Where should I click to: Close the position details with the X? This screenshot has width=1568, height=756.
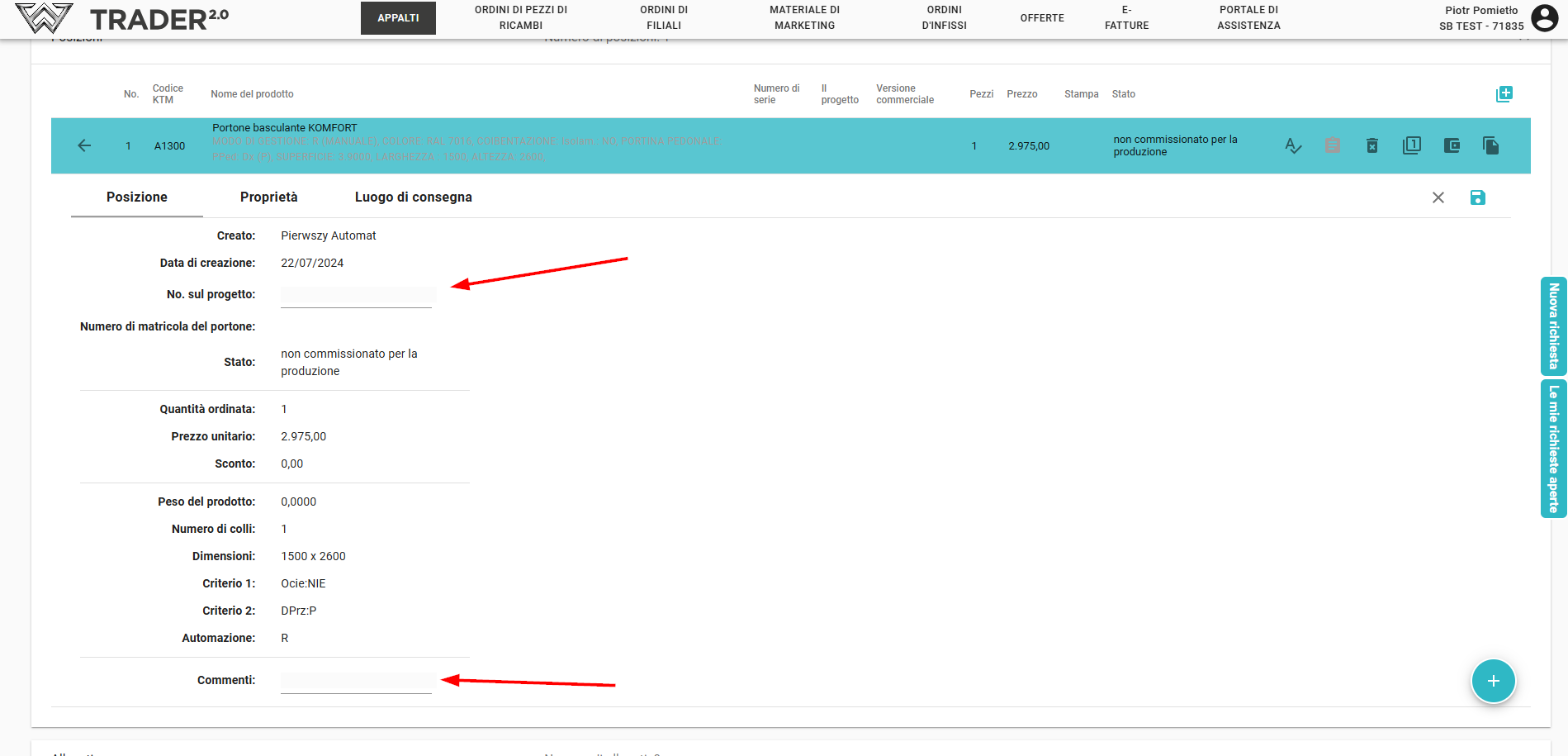click(1438, 197)
